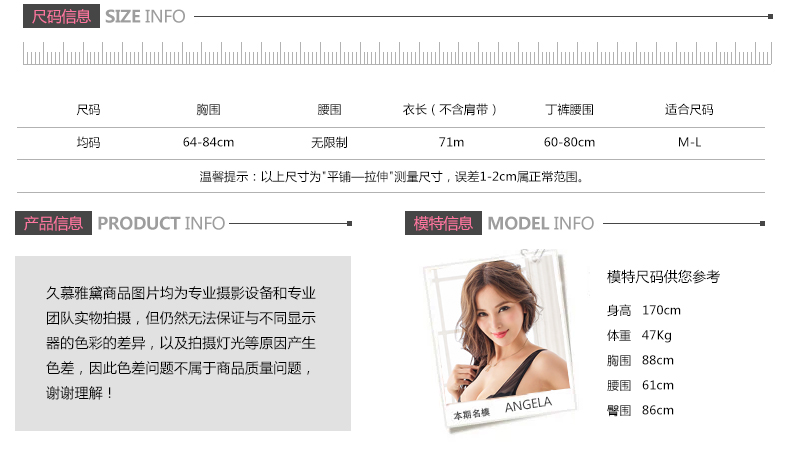Viewport: 790px width, 461px height.
Task: Click the 模特信息 section badge
Action: [x=443, y=223]
